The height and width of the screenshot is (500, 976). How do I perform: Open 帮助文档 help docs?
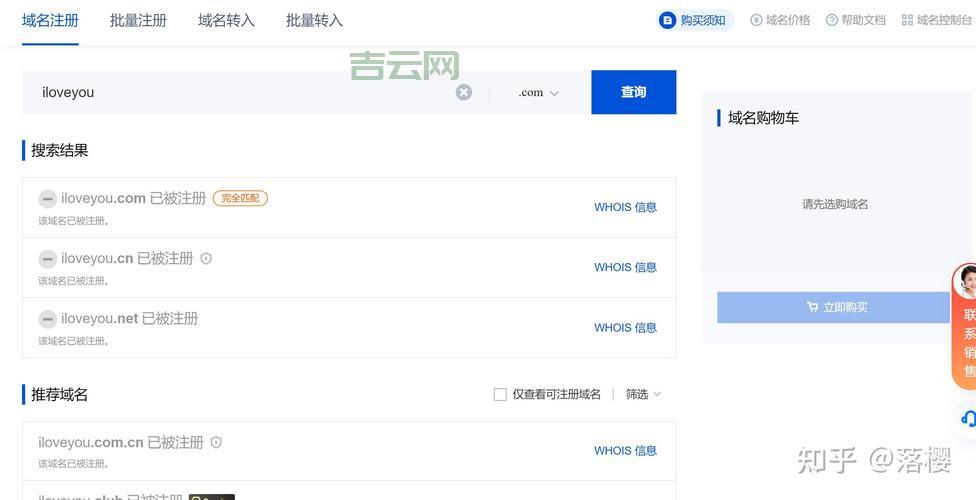coord(855,20)
